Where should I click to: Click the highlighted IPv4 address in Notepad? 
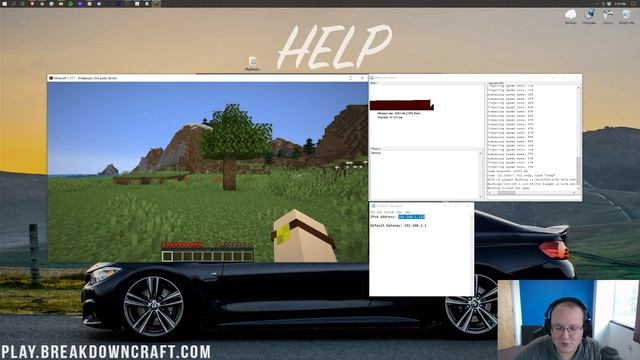411,217
